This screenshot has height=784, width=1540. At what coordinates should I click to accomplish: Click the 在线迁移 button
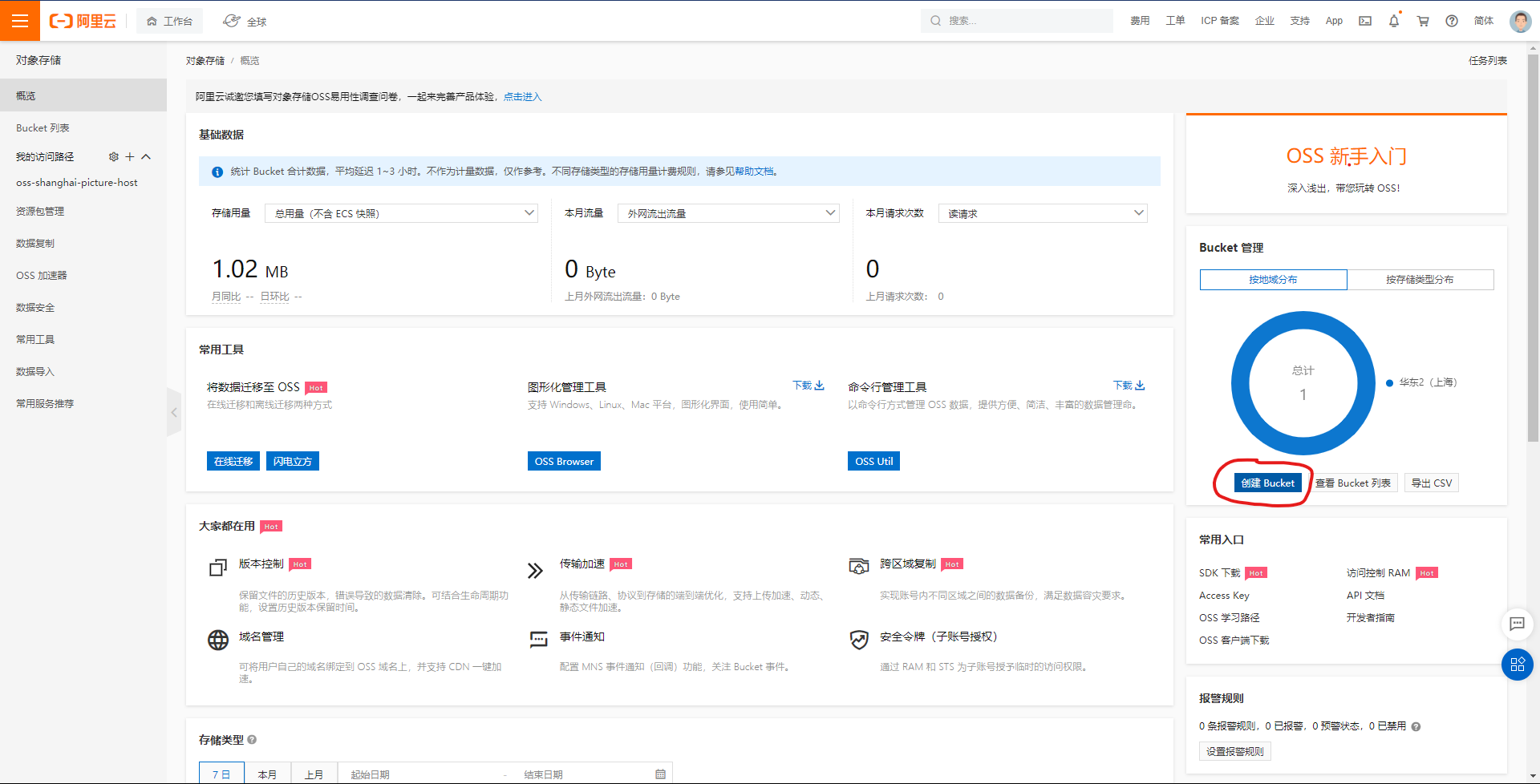[x=233, y=462]
